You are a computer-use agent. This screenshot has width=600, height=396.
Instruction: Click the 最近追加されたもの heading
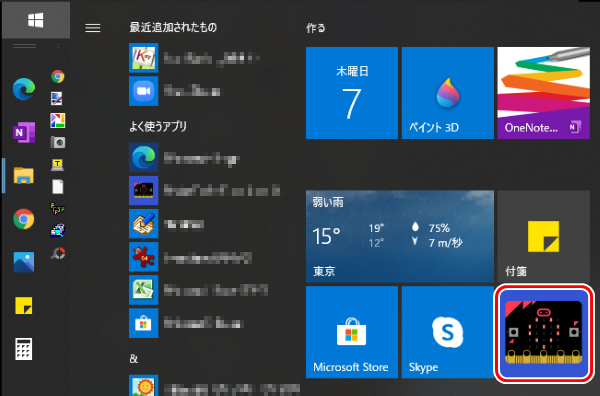pos(173,28)
